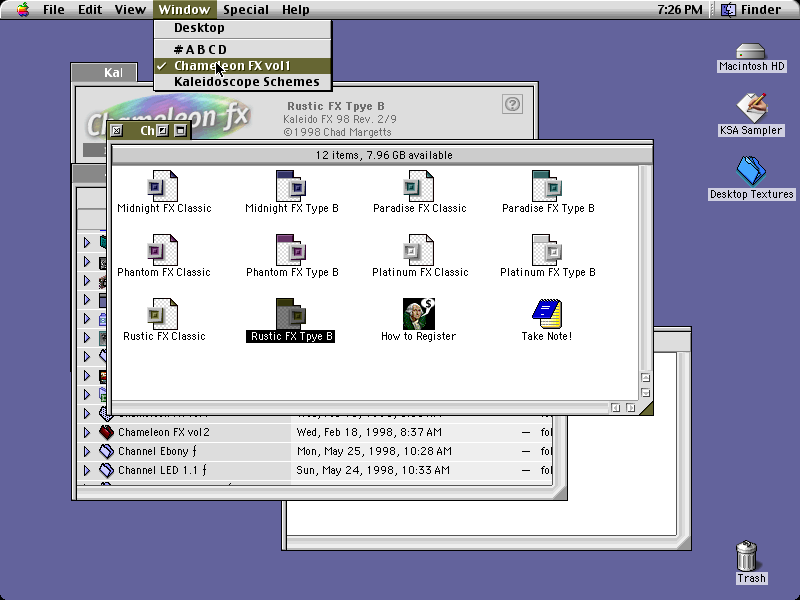Click the 'Rustic FX Tpye B' heading in Kaleidoscope window
The image size is (800, 600).
[336, 106]
